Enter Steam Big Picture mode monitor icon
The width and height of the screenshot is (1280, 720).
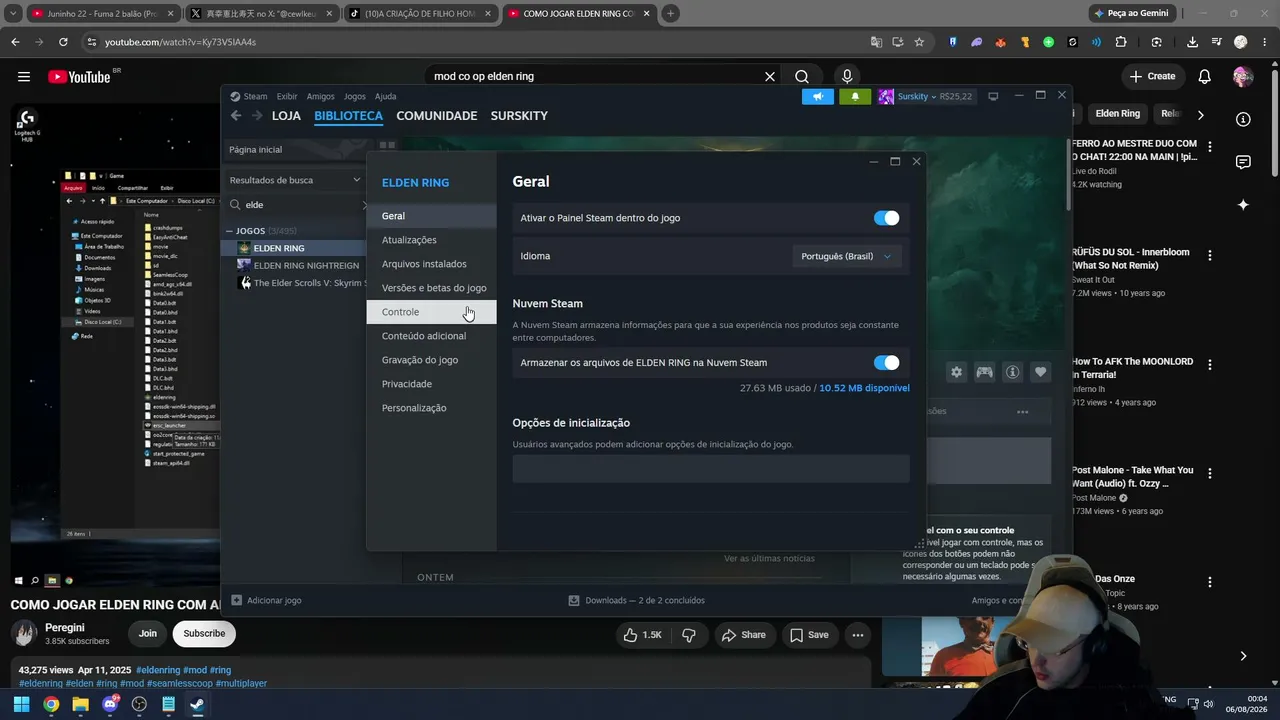993,97
